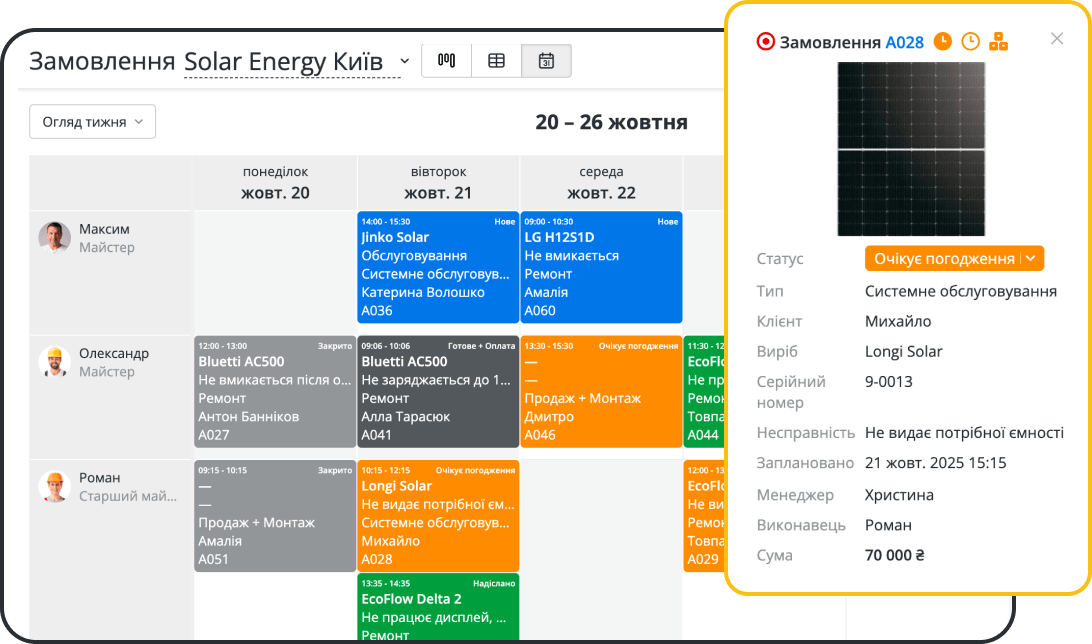Viewport: 1092px width, 644px height.
Task: Select the вівторок жовт. 21 column header
Action: click(438, 183)
